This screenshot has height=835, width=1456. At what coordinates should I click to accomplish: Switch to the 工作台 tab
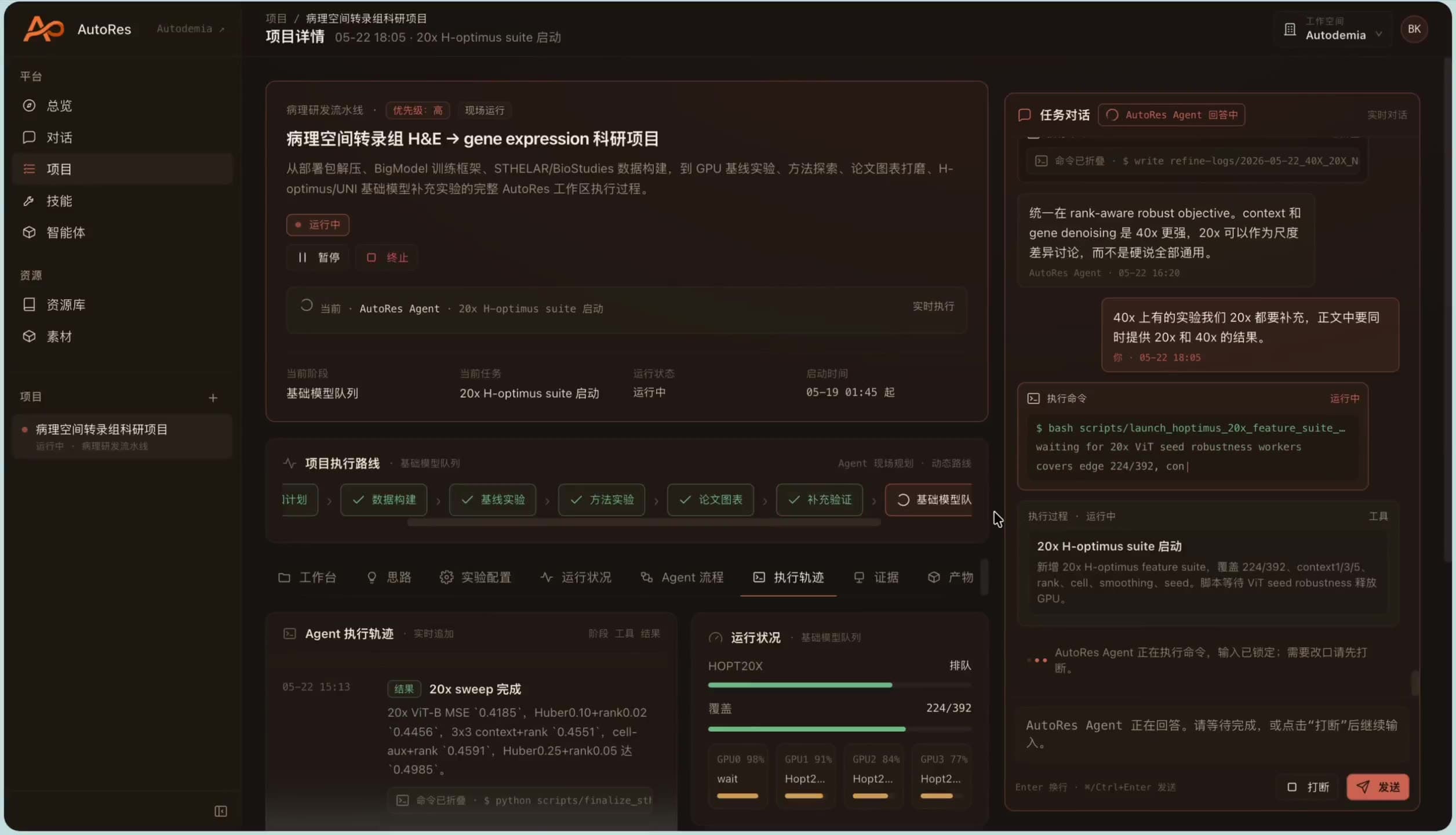[307, 578]
